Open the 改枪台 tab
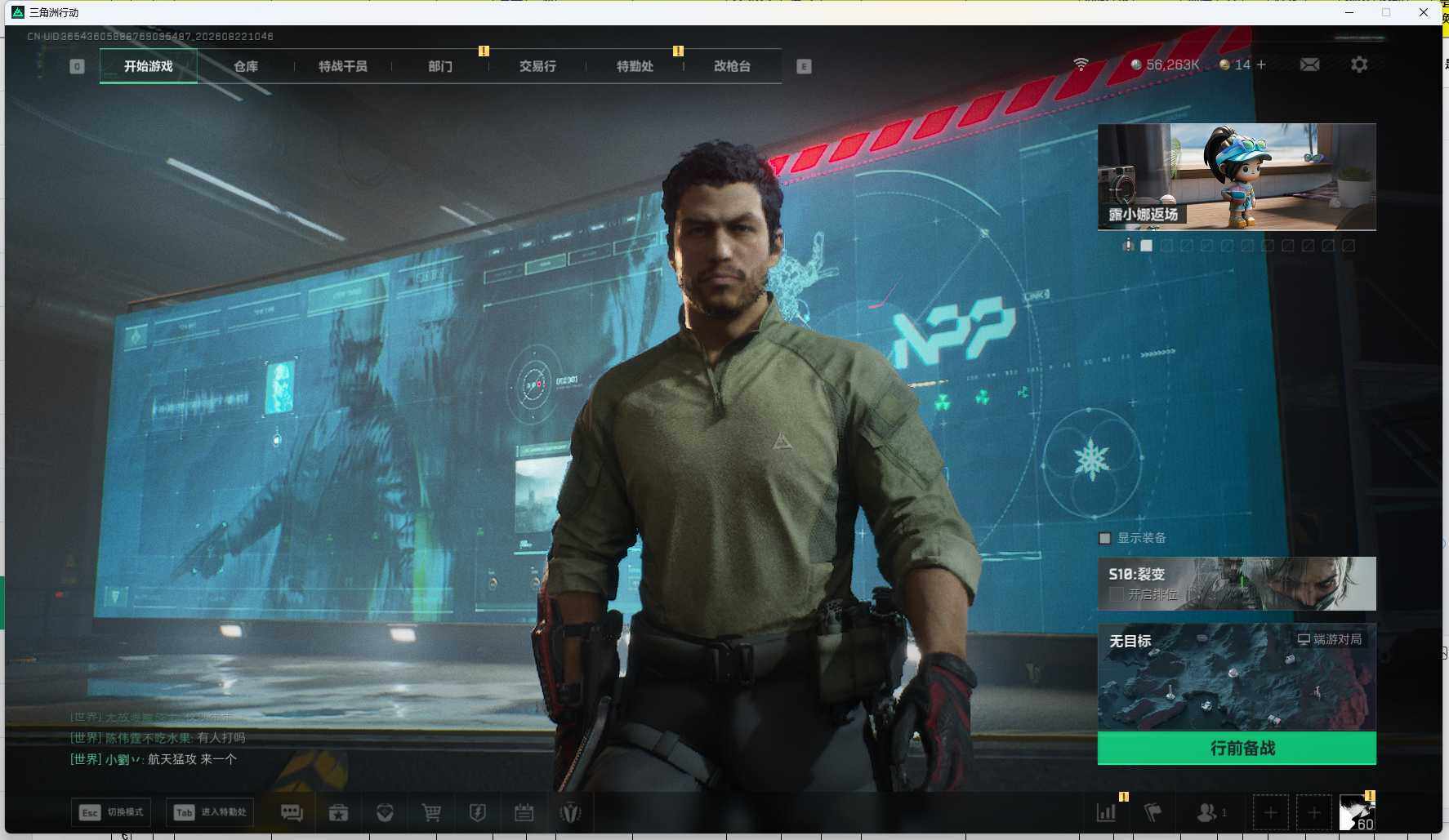 click(x=732, y=66)
